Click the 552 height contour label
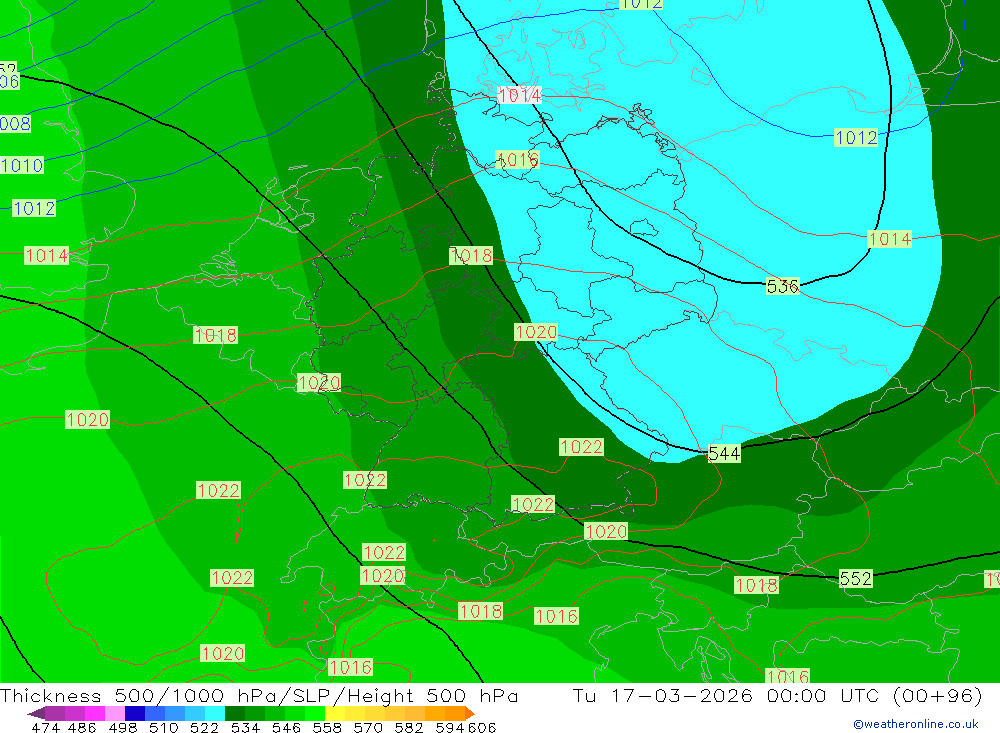The width and height of the screenshot is (1000, 733). (x=855, y=579)
